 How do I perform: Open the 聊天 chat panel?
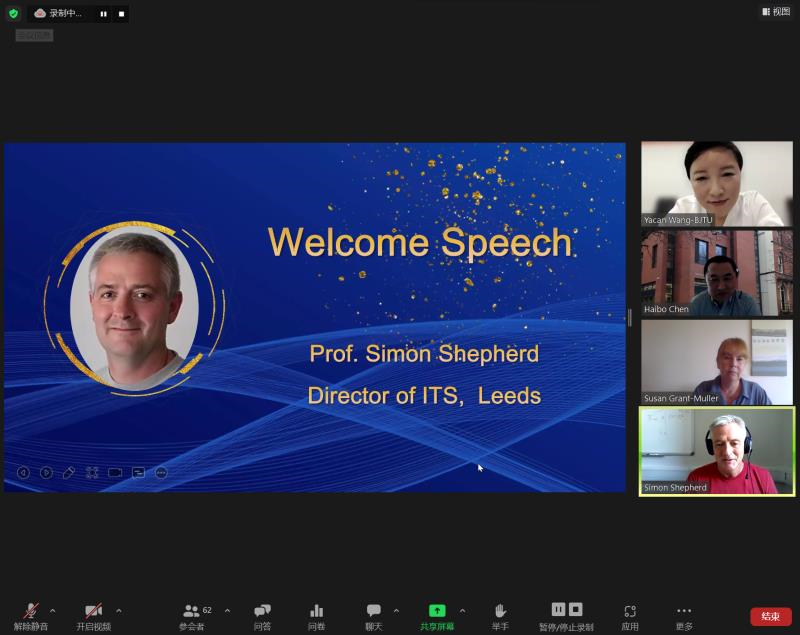(x=373, y=616)
